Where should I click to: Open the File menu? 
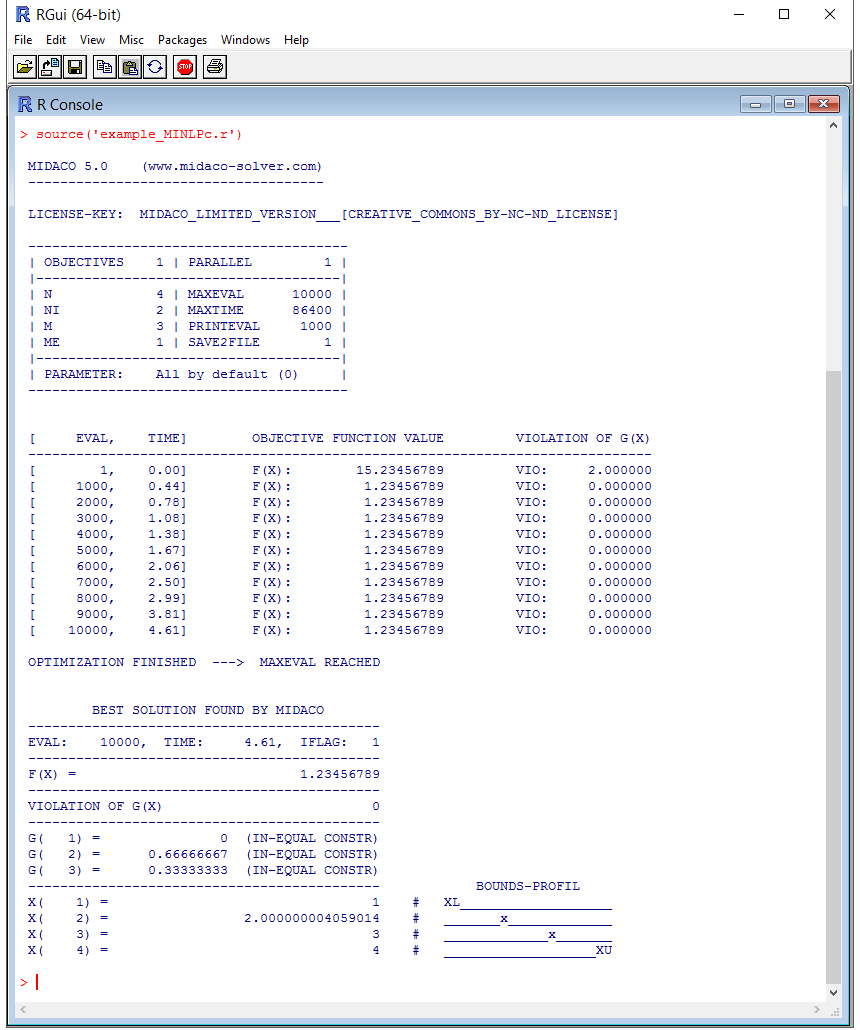23,40
